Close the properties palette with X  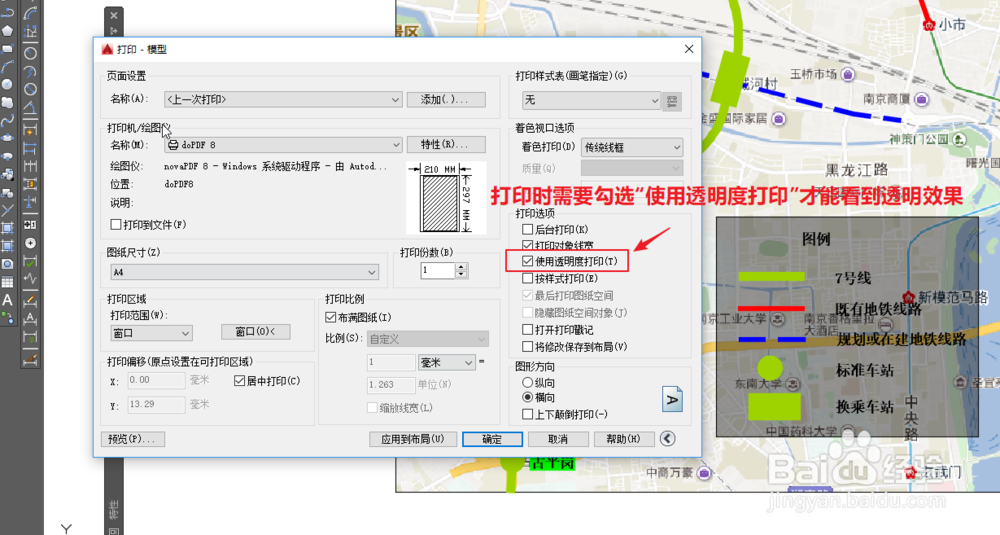114,15
